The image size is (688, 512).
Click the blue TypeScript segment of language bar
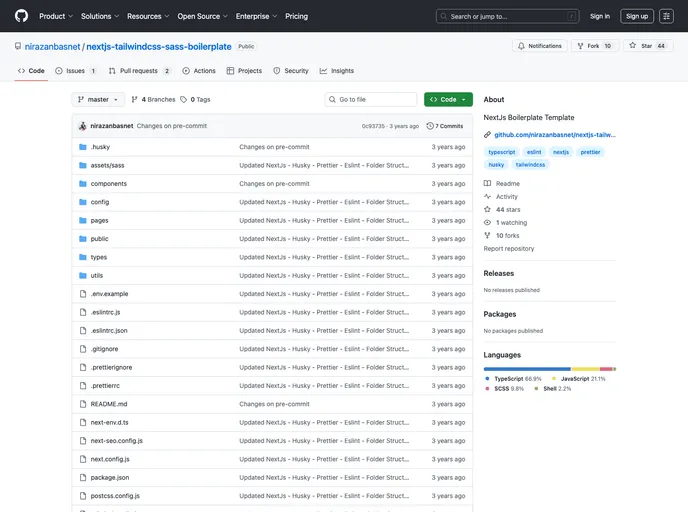tap(527, 369)
